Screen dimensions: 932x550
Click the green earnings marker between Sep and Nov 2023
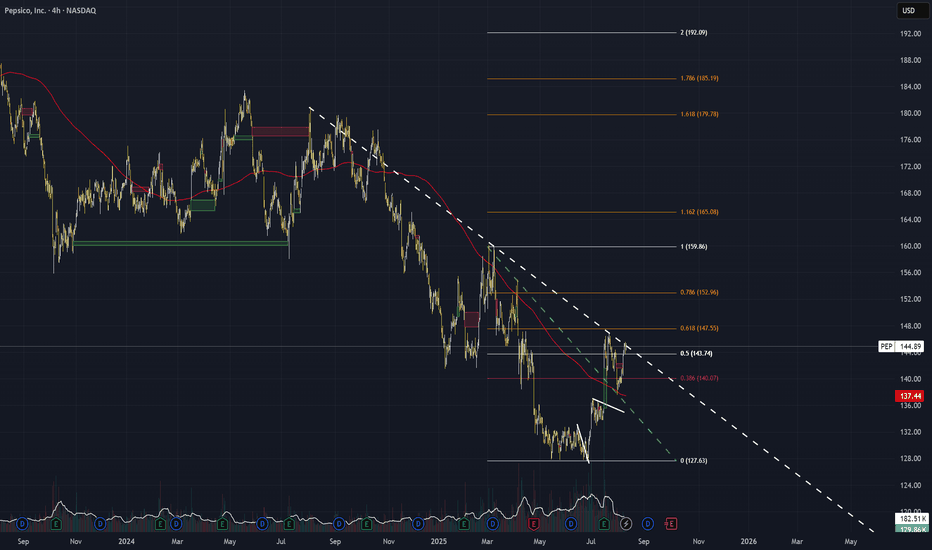point(56,524)
